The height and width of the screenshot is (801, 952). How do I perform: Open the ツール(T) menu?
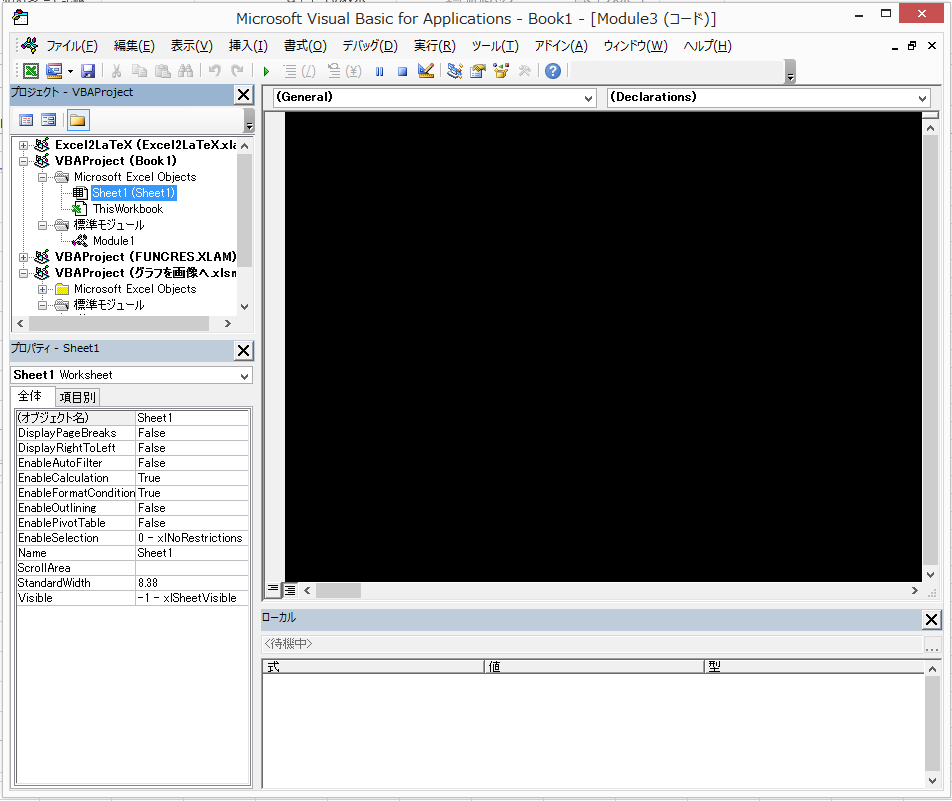coord(495,46)
